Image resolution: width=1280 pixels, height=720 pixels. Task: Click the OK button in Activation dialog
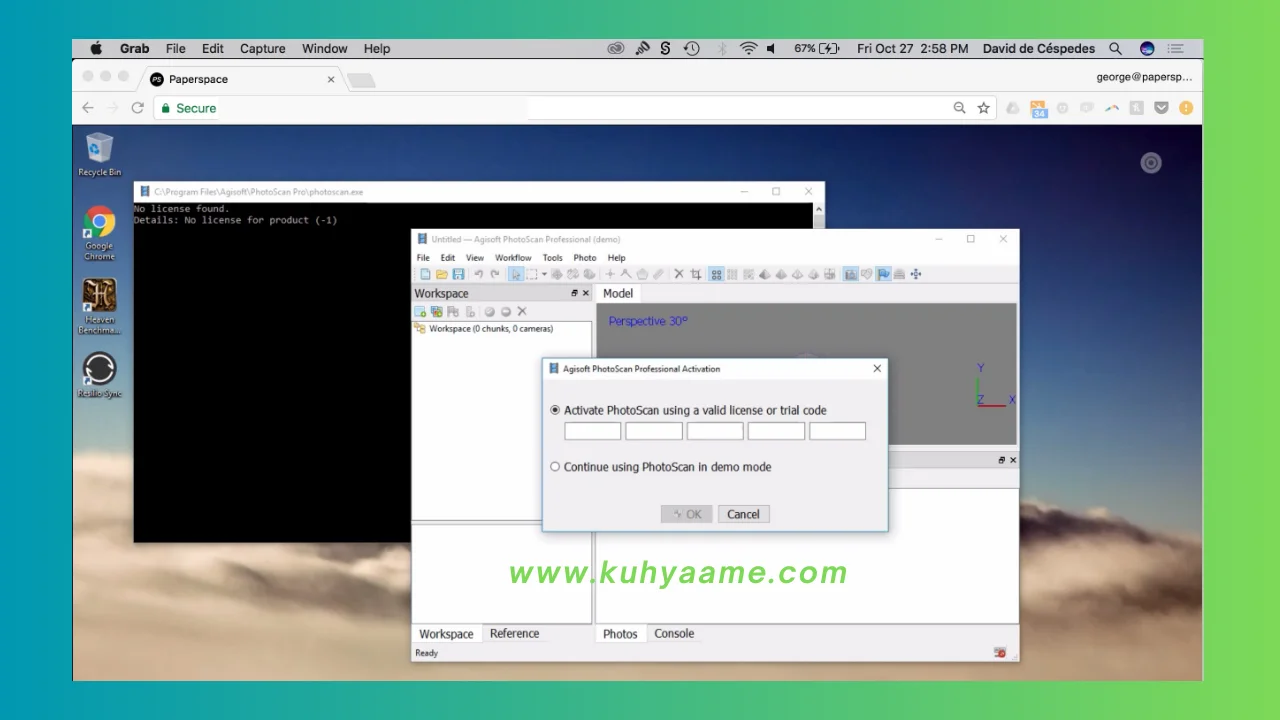click(x=687, y=514)
